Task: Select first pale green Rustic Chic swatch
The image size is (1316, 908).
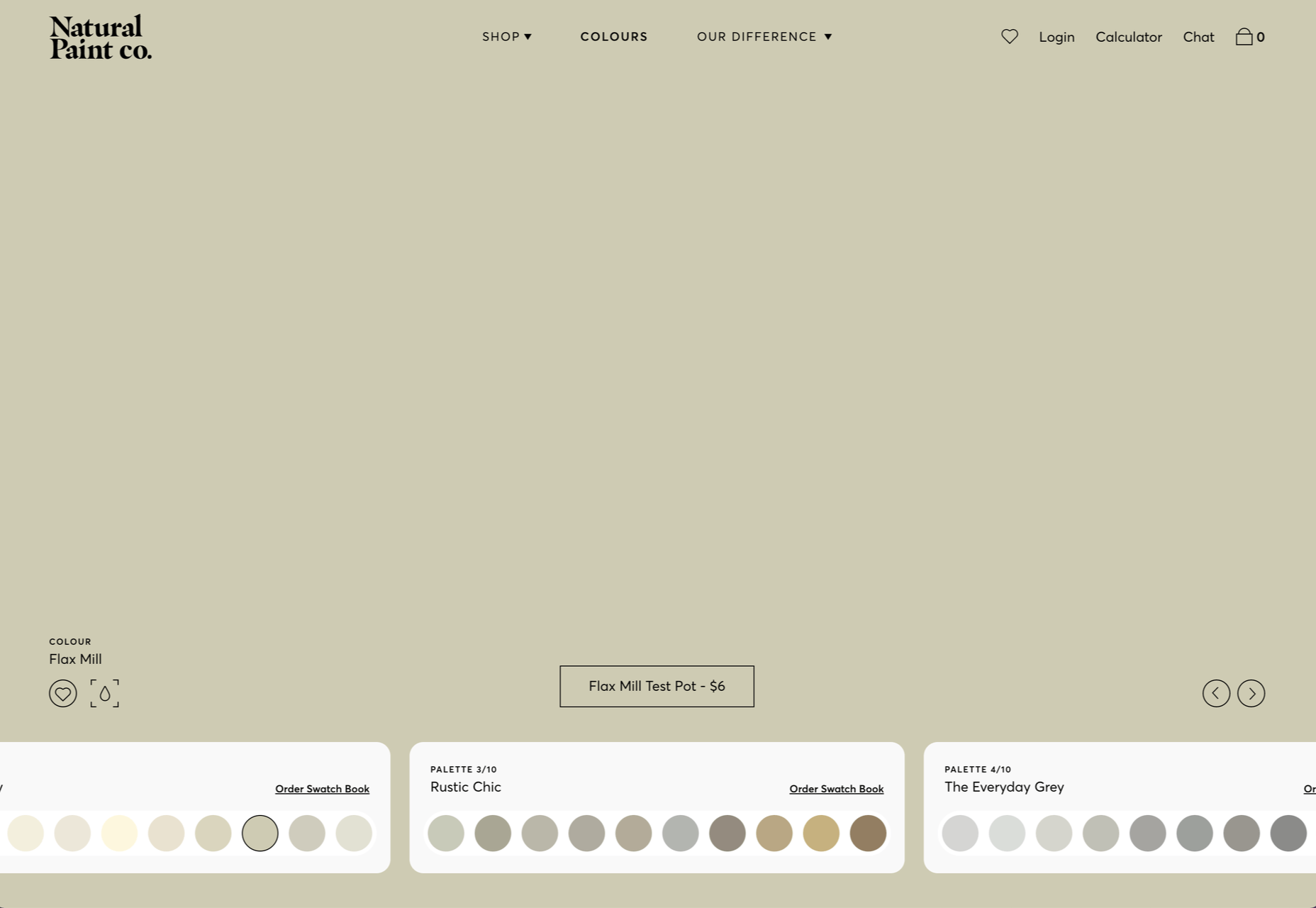Action: click(x=446, y=833)
